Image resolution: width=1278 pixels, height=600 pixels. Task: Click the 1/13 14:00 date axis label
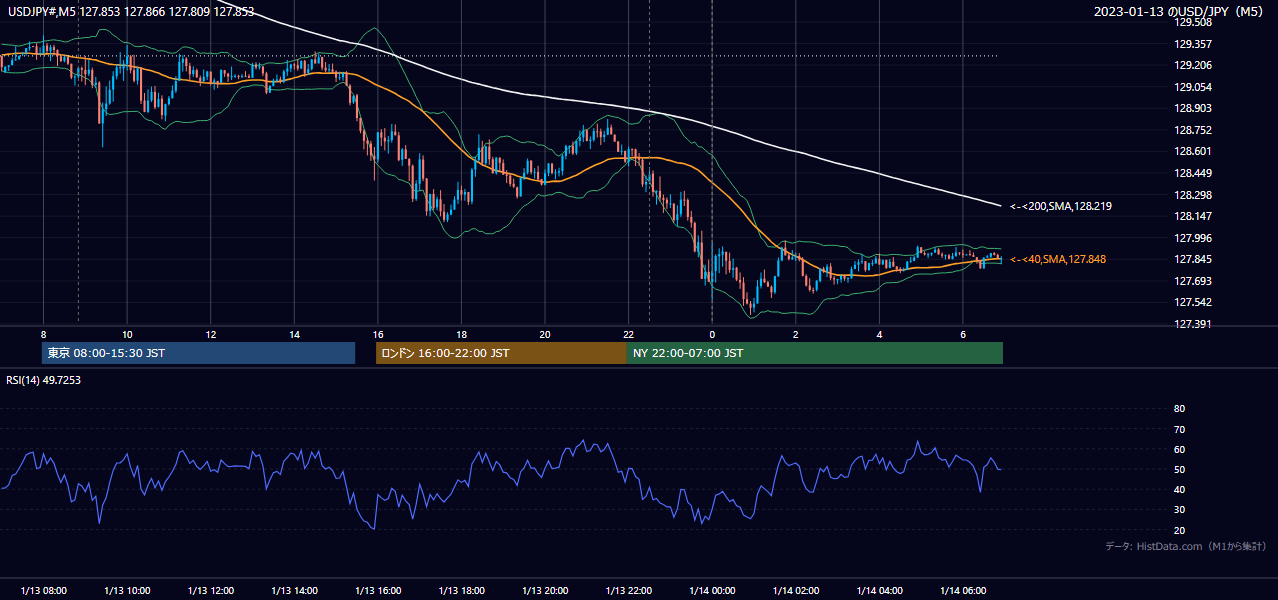(x=294, y=591)
